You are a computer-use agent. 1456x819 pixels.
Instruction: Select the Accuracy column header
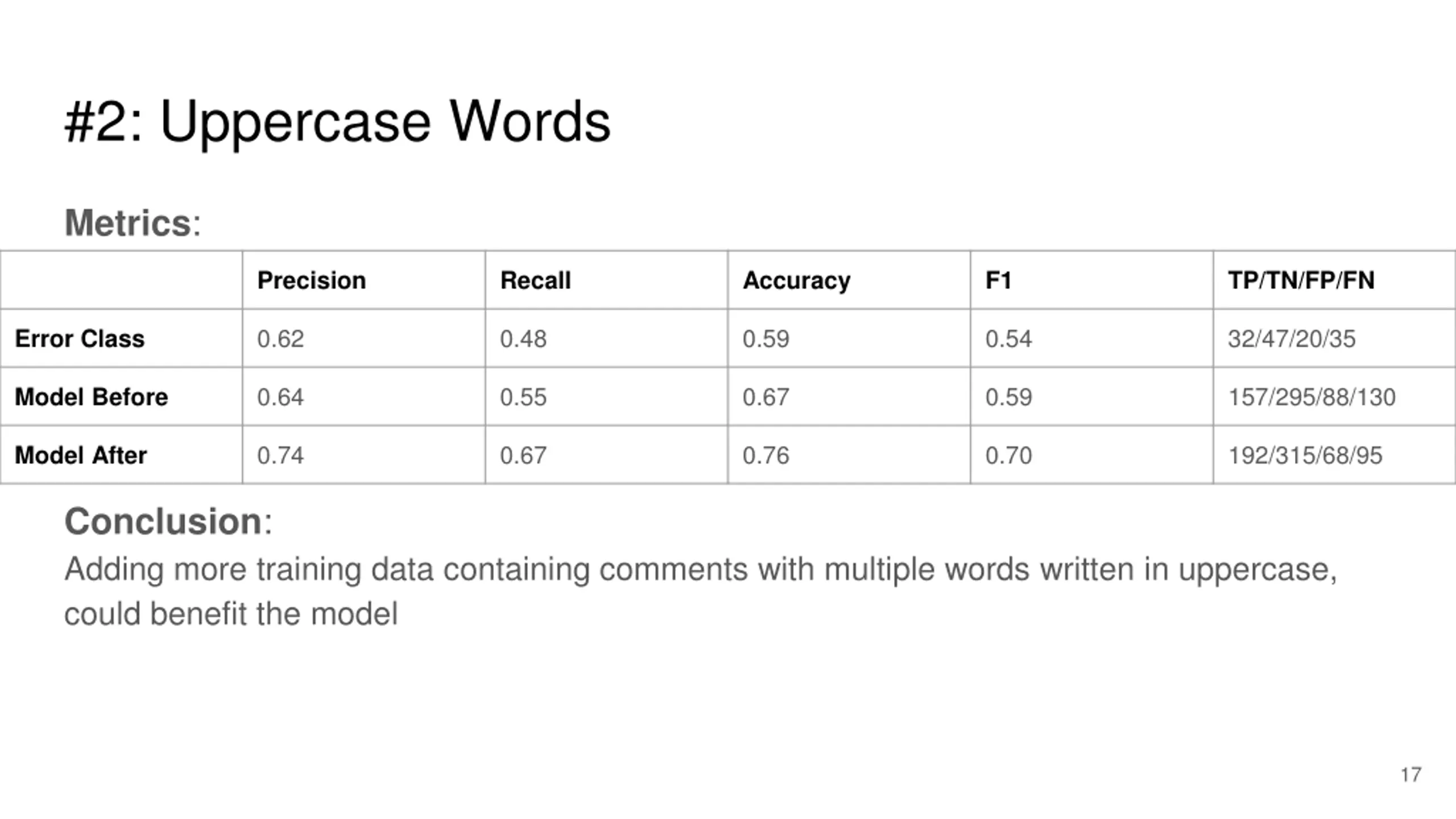click(x=797, y=280)
